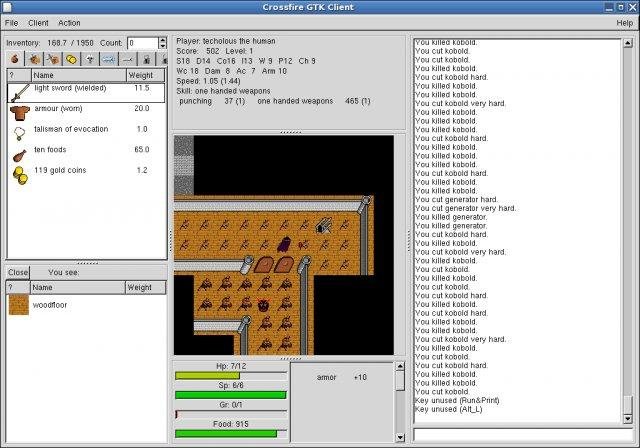
Task: Click the message log scrollbar thumb
Action: tap(628, 405)
